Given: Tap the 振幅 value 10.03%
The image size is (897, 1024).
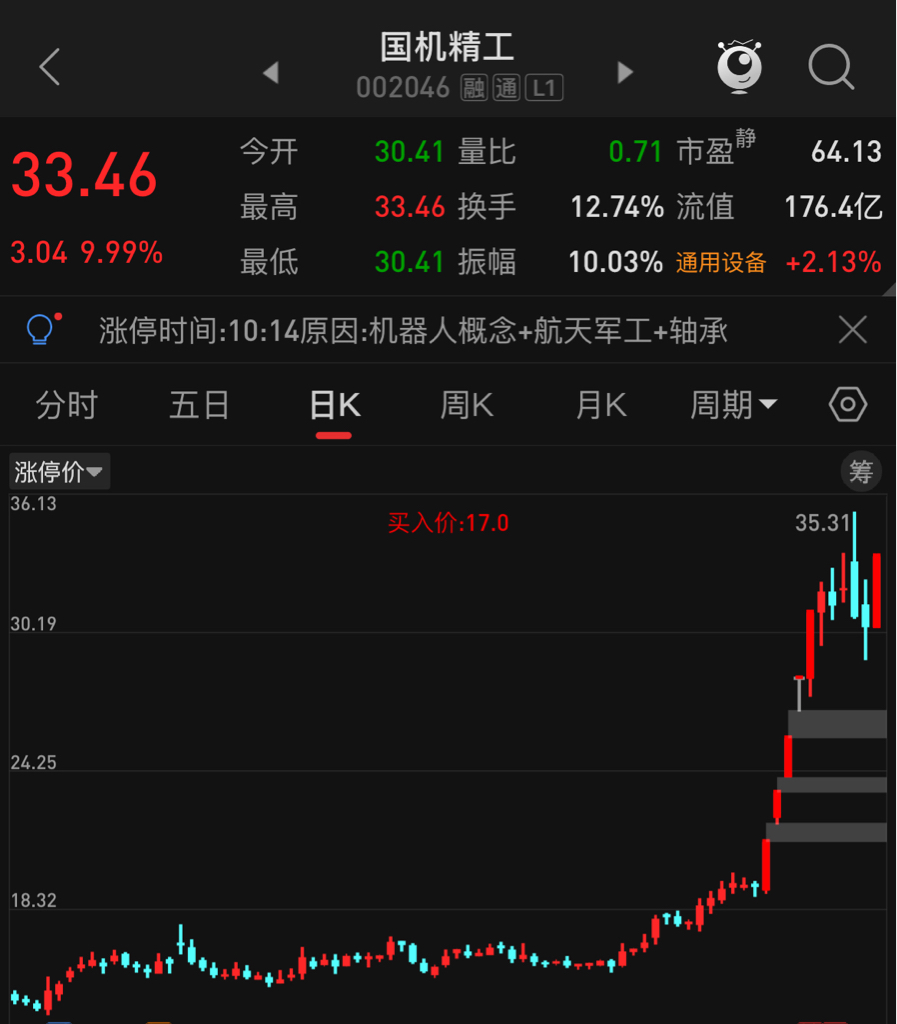Looking at the screenshot, I should 616,263.
